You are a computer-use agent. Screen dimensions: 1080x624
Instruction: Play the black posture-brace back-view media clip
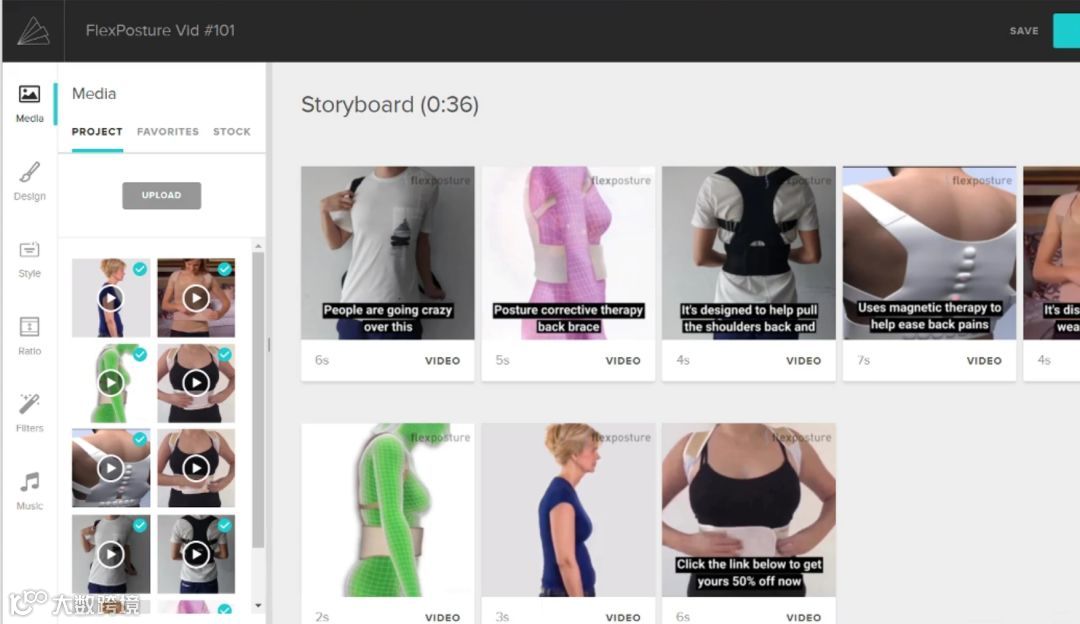[x=196, y=554]
